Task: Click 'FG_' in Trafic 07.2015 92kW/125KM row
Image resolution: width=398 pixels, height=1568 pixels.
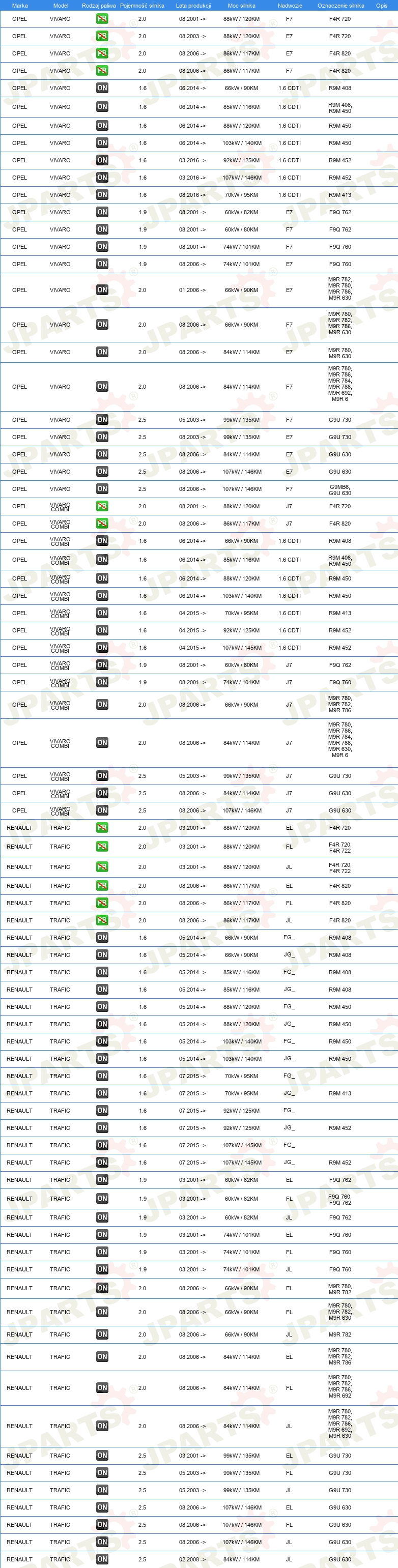Action: tap(289, 1110)
